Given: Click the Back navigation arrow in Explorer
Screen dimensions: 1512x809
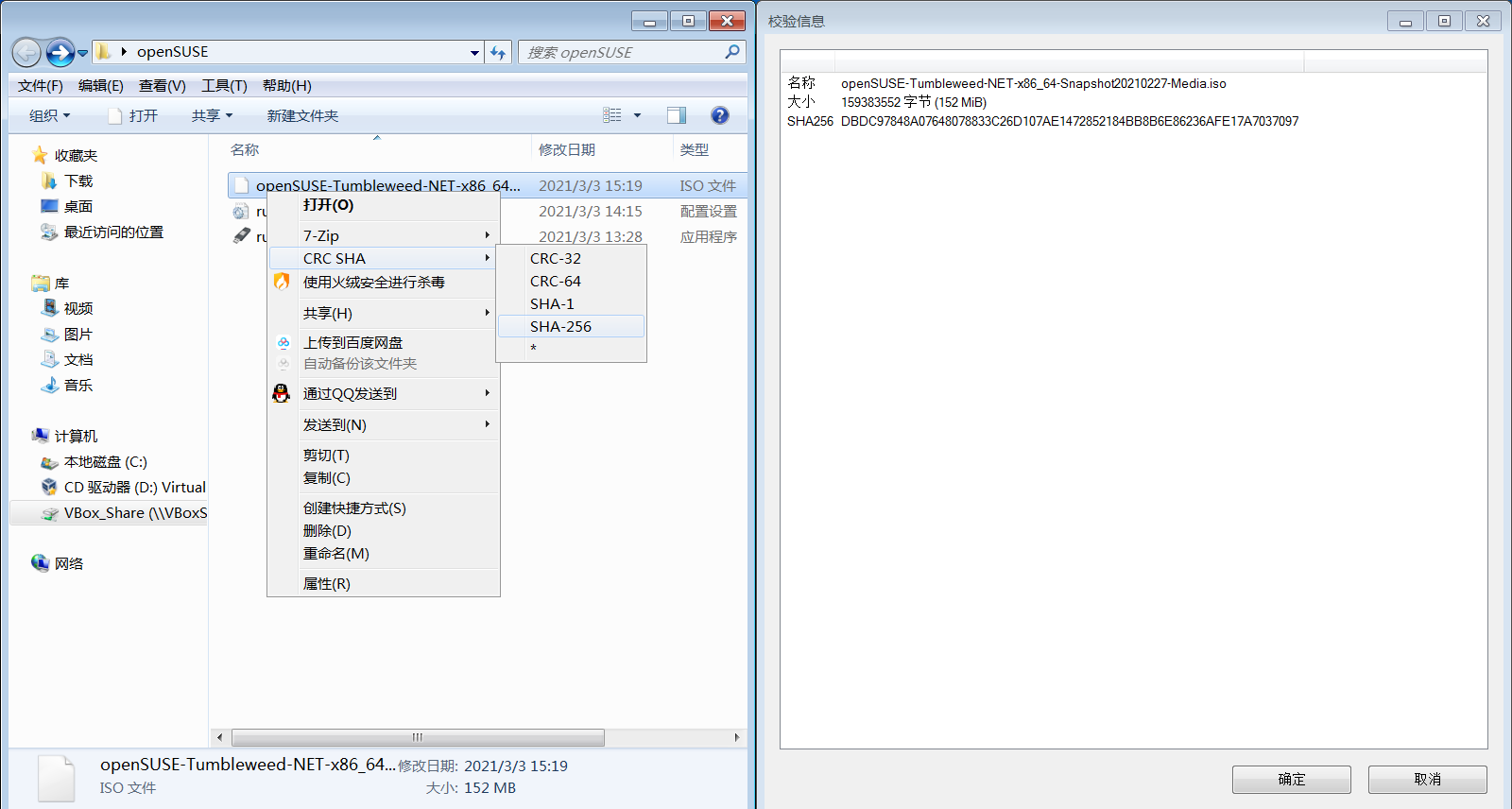Looking at the screenshot, I should click(x=27, y=52).
